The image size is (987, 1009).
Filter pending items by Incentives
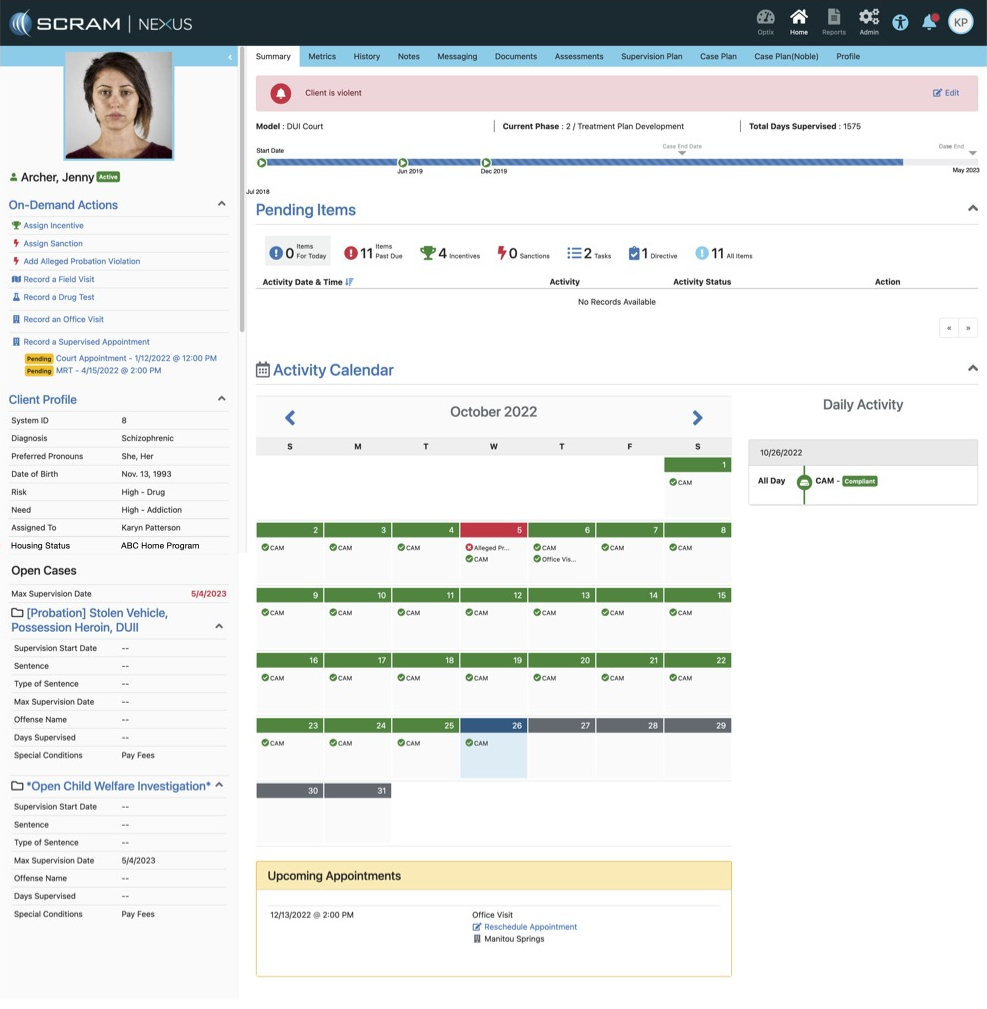pyautogui.click(x=449, y=254)
